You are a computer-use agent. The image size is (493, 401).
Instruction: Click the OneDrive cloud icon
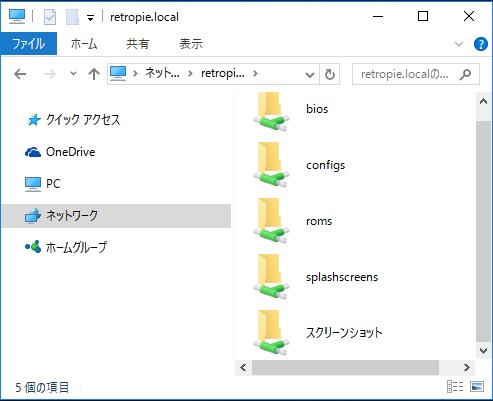click(33, 152)
